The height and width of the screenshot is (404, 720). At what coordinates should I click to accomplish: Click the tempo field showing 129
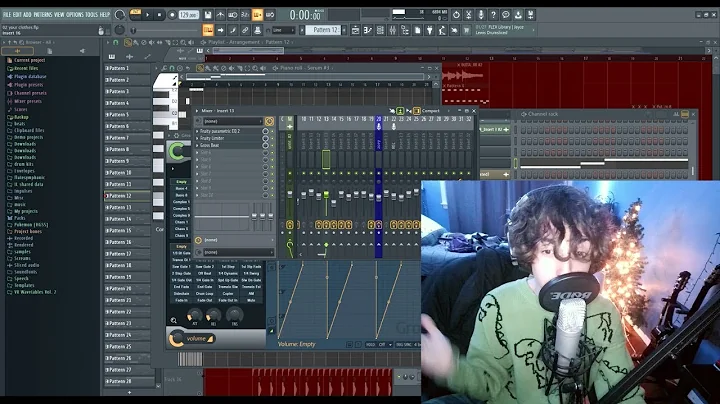point(188,15)
